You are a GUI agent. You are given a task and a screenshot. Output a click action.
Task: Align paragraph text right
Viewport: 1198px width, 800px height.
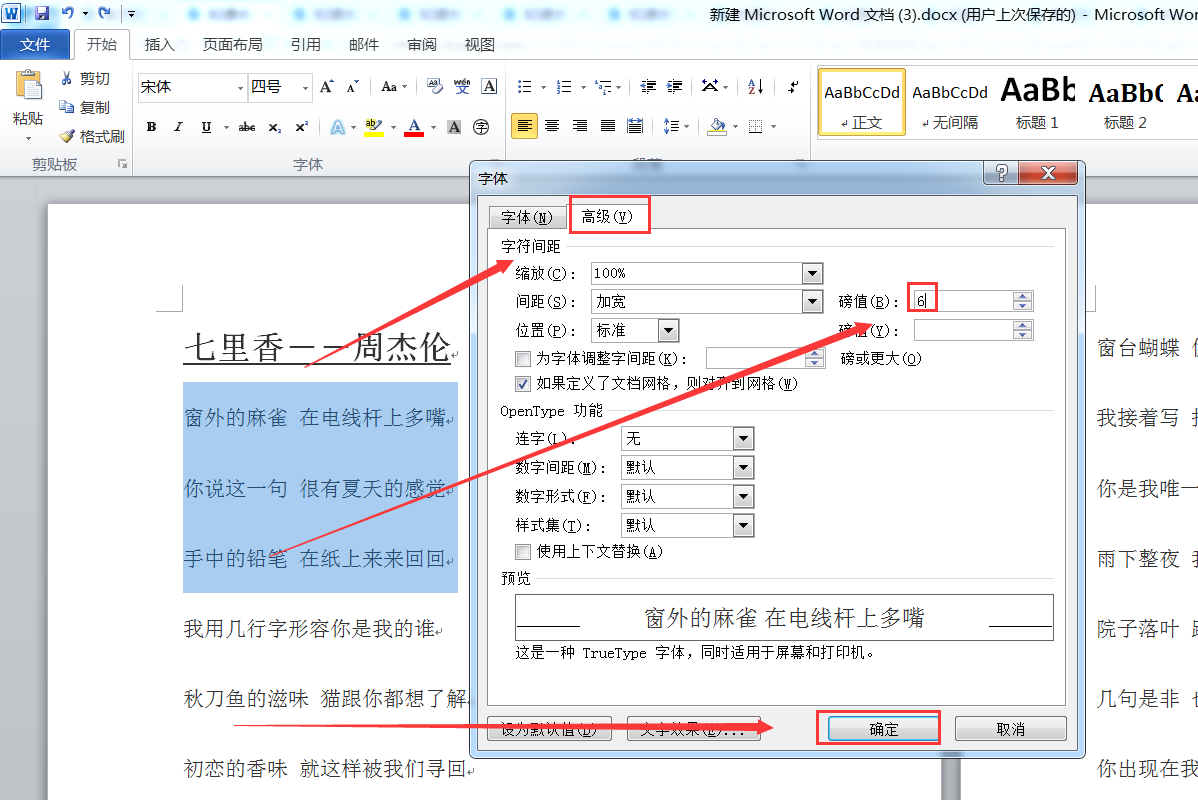coord(580,125)
